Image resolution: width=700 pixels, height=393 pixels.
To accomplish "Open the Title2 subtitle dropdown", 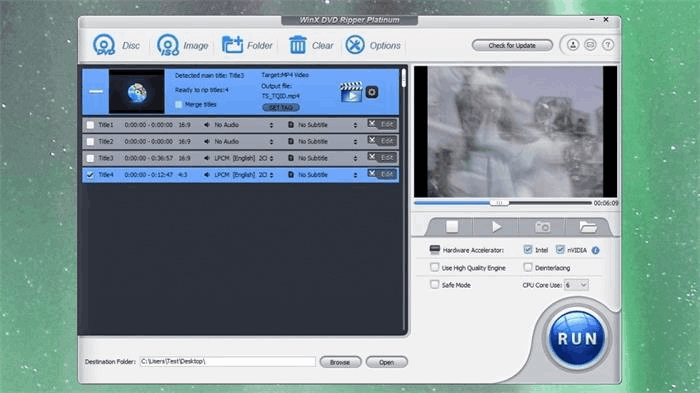I will tap(355, 142).
